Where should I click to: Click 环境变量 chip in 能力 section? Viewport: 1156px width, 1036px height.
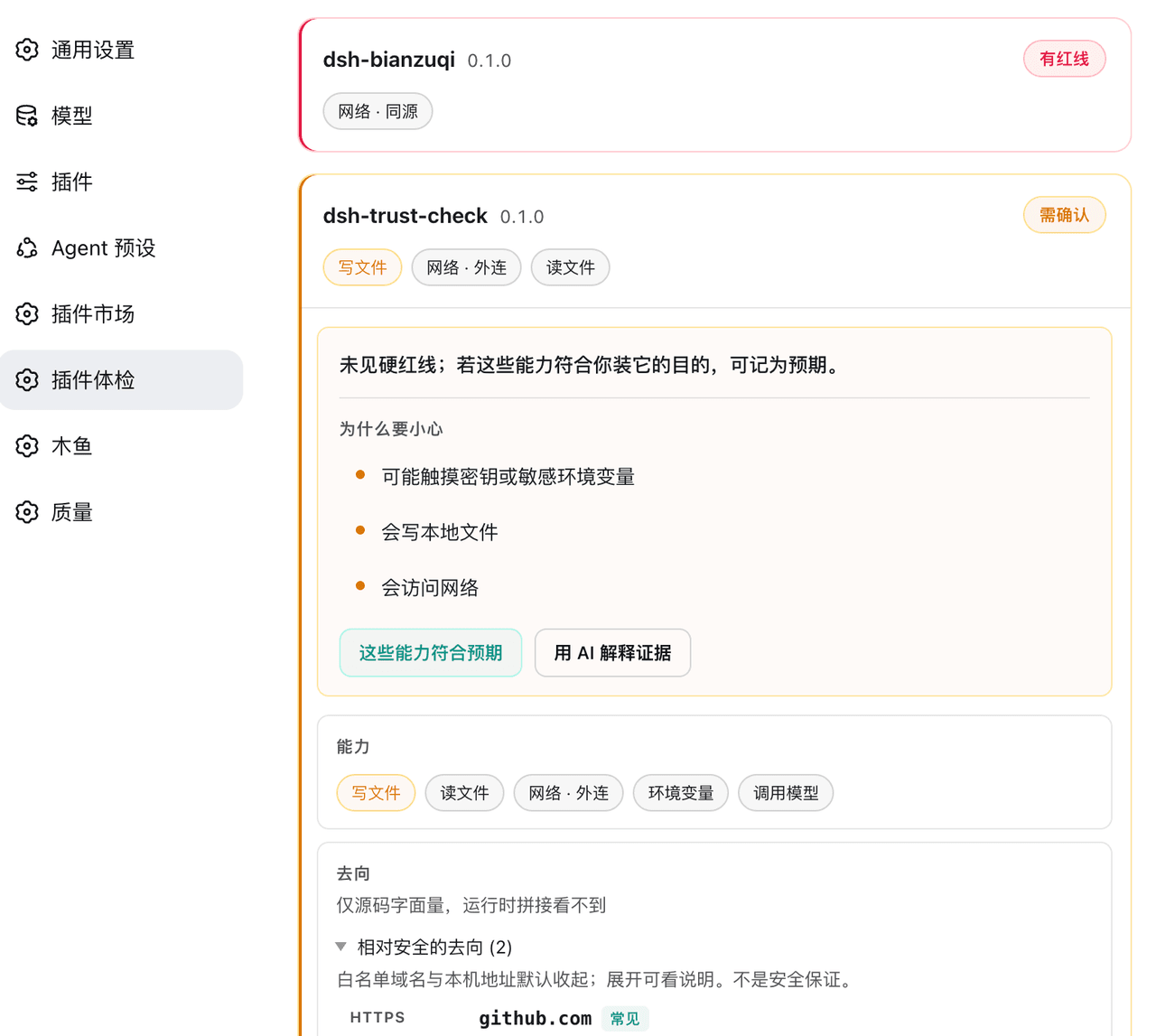point(681,793)
